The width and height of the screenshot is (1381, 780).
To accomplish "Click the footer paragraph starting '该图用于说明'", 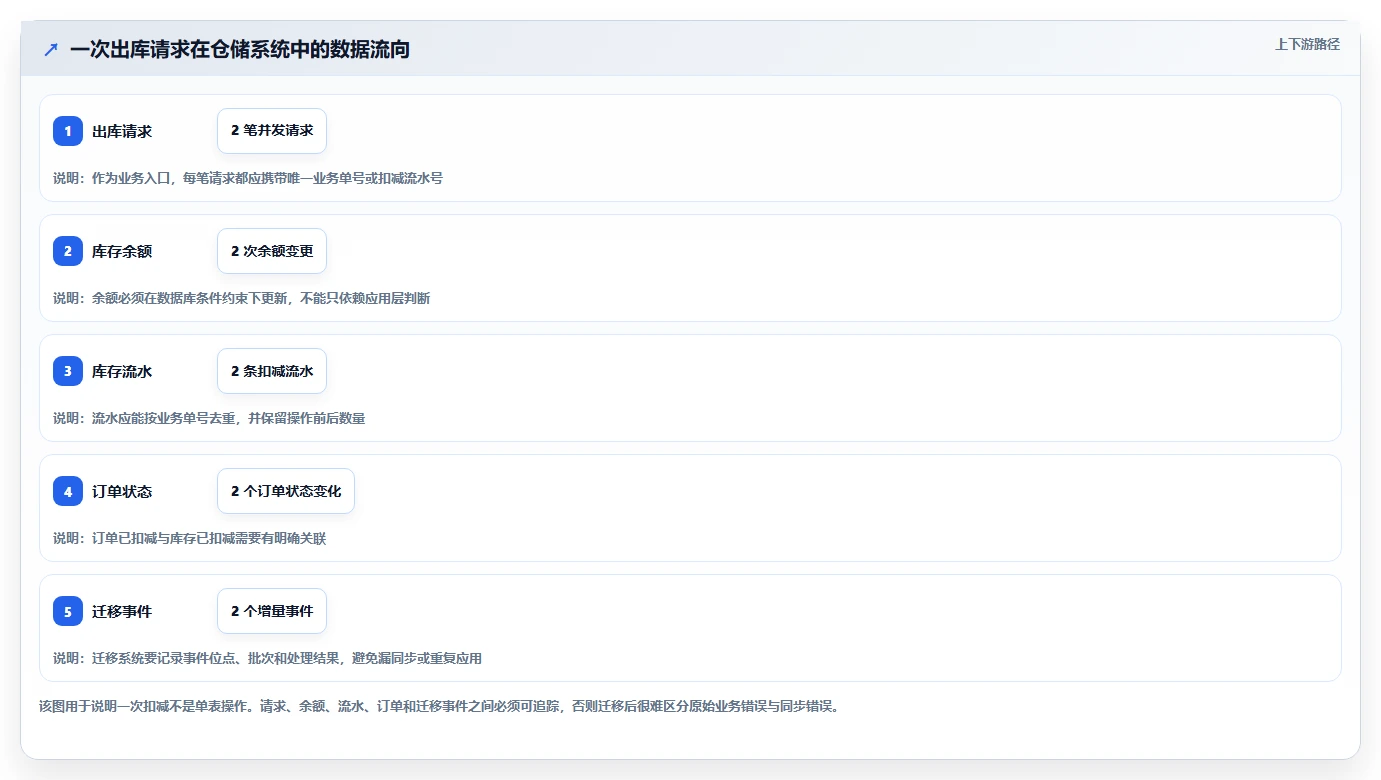I will pos(441,706).
